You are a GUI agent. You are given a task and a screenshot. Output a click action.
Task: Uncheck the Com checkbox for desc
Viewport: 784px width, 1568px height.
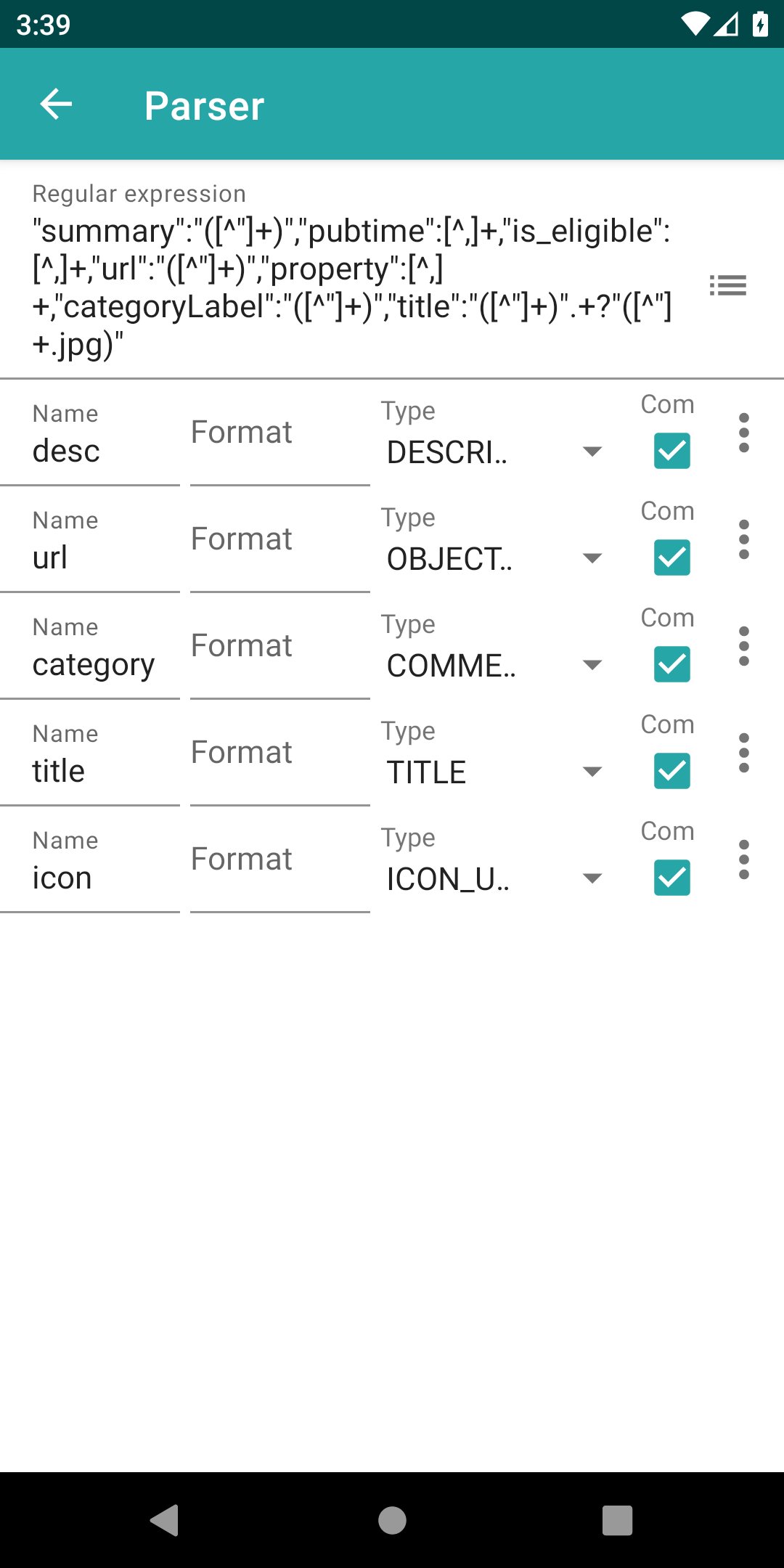671,451
